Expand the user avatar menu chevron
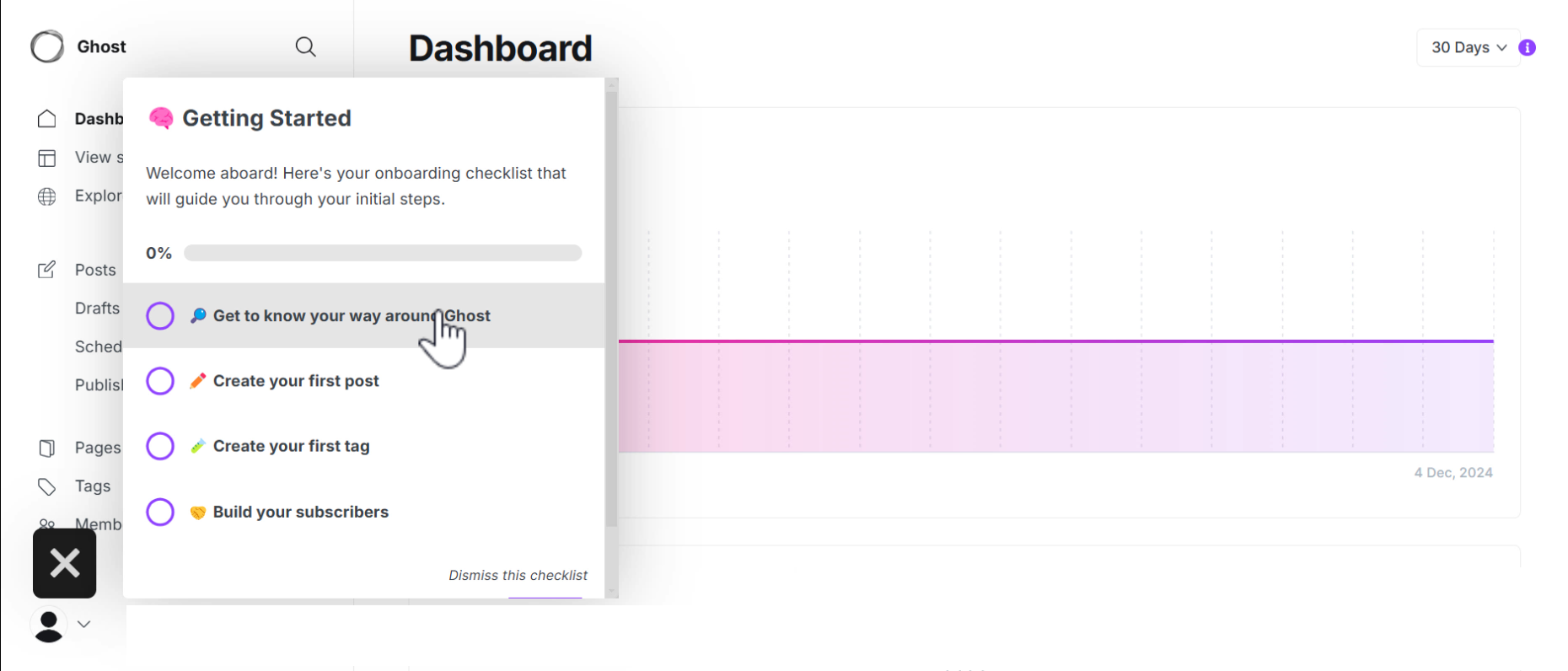This screenshot has width=1568, height=671. 83,625
